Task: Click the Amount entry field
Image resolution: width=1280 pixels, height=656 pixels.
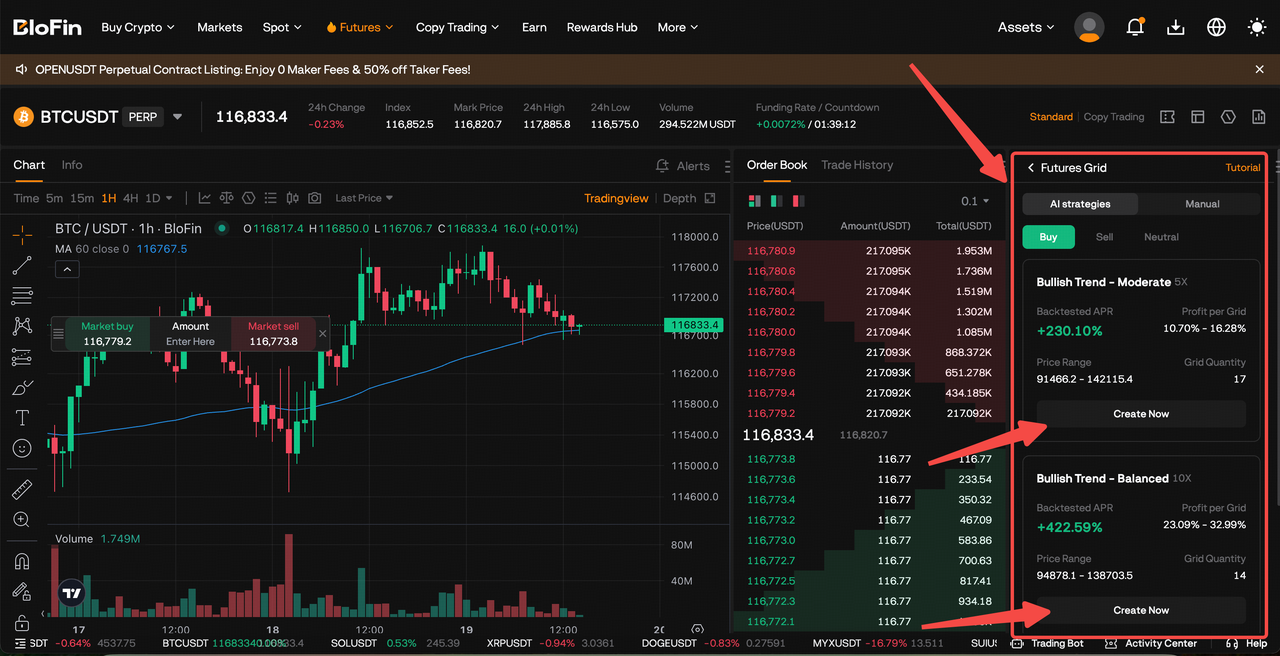Action: (x=190, y=334)
